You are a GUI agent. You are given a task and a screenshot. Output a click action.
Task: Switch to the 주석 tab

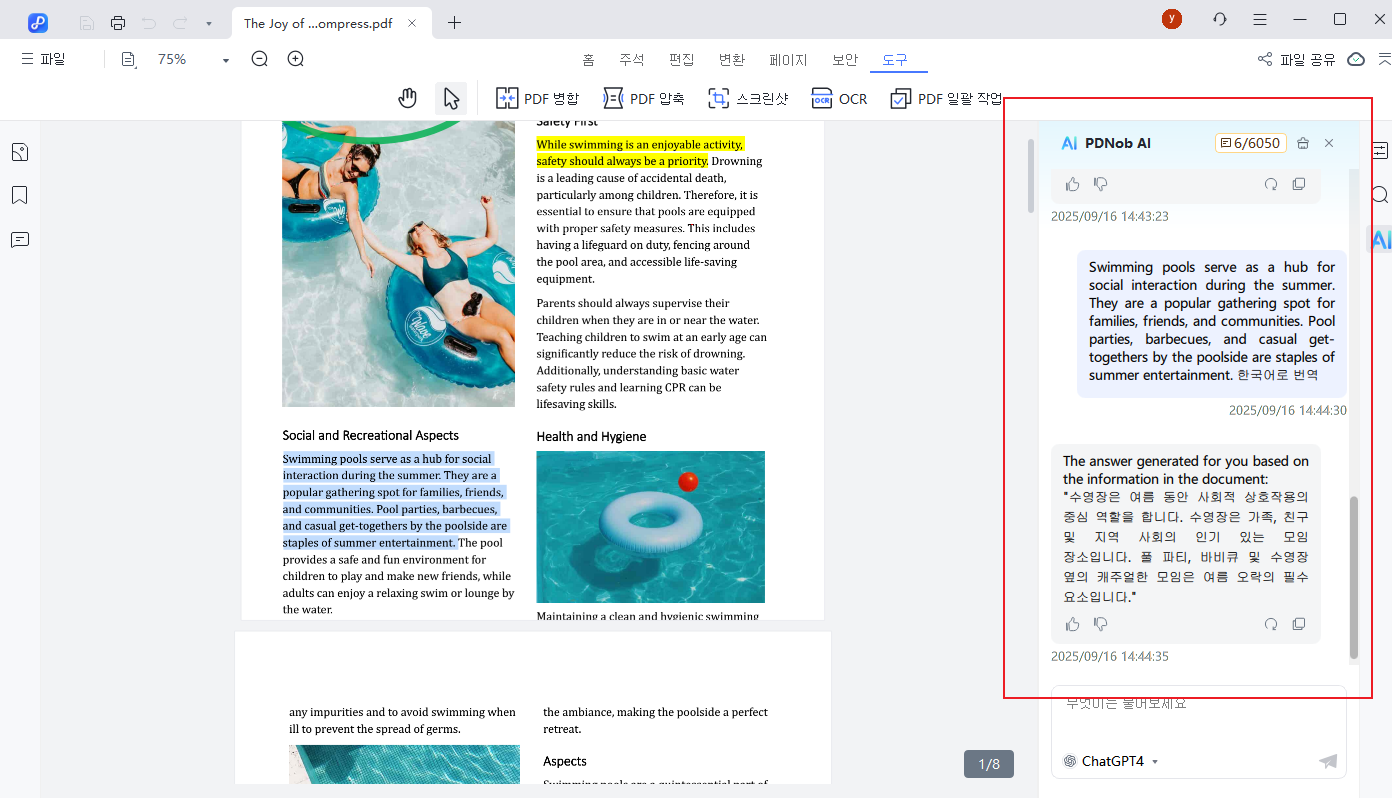(x=632, y=59)
